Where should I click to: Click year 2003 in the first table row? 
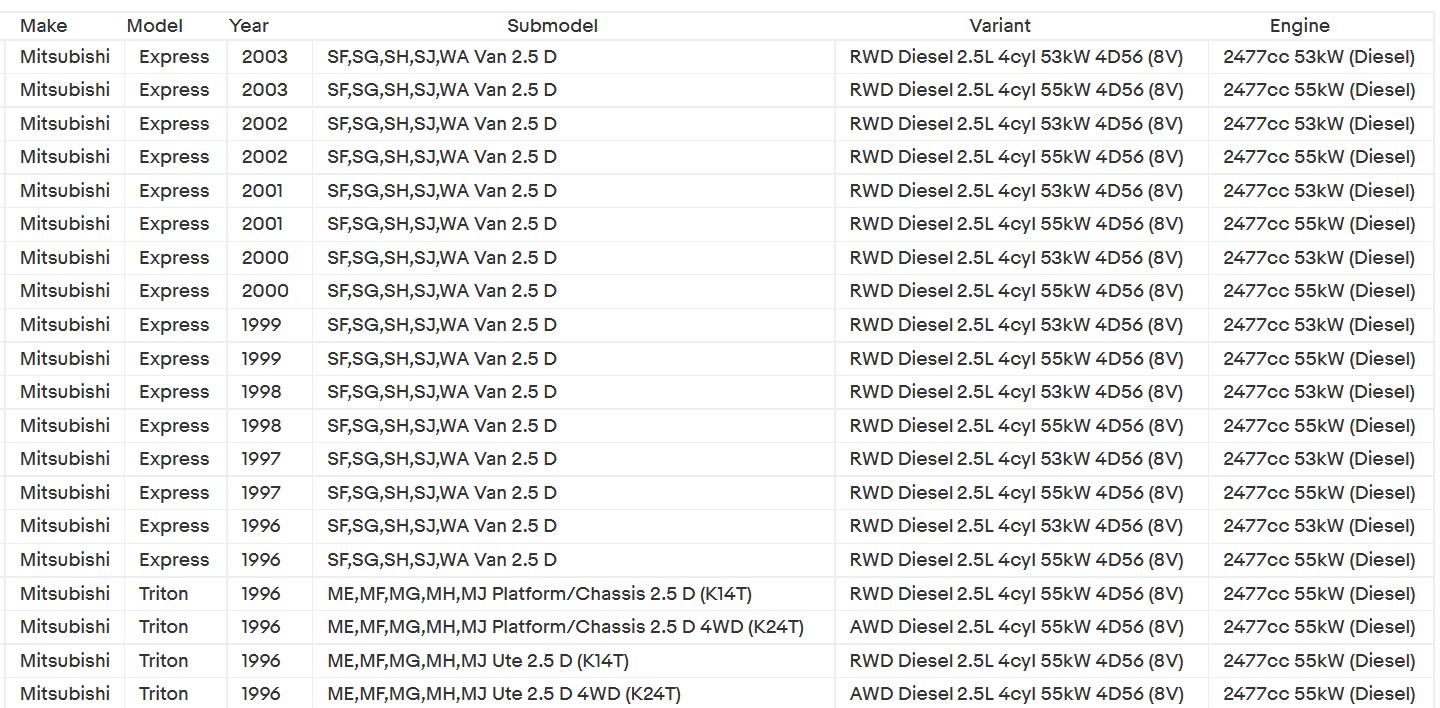(x=264, y=57)
